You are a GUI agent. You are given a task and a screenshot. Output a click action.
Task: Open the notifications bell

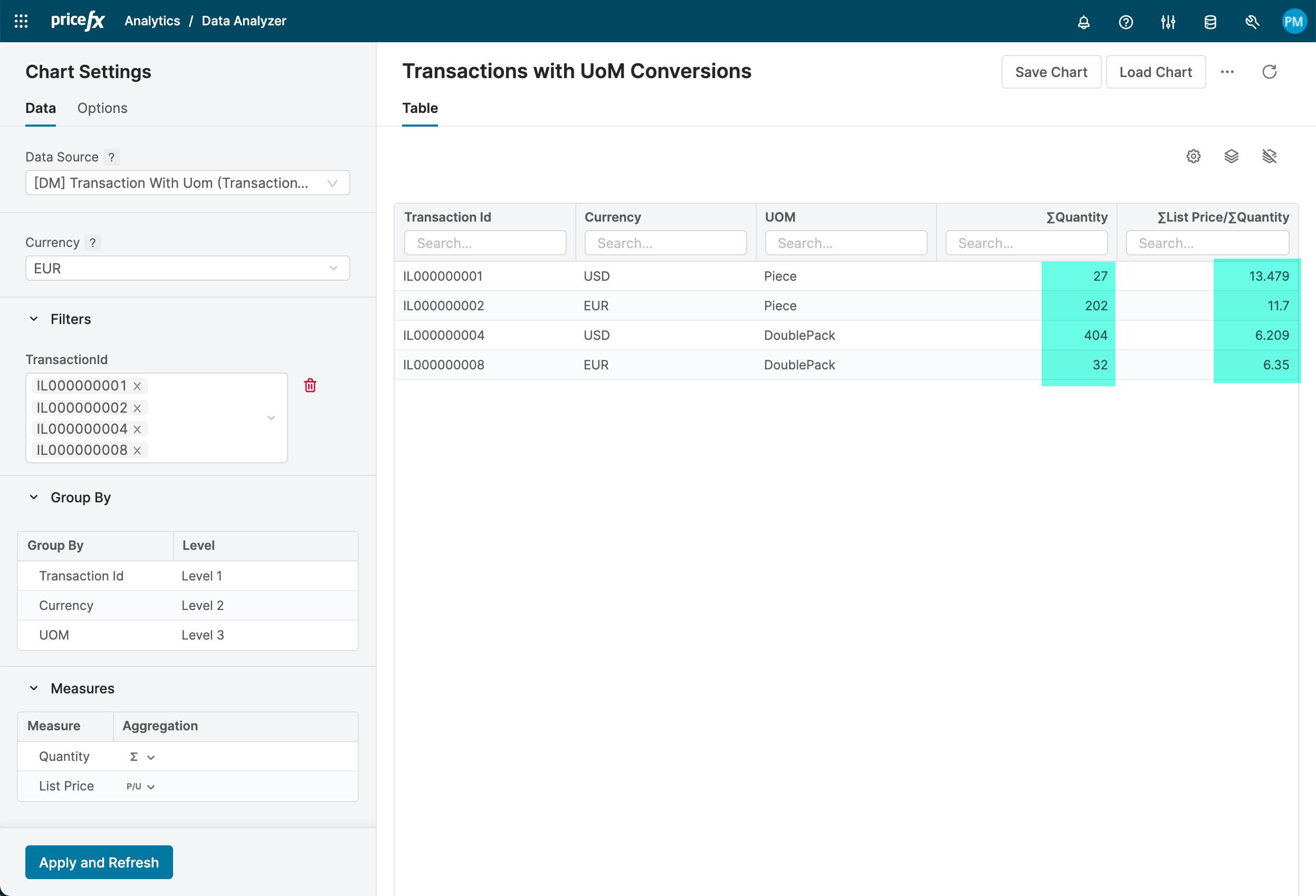[1083, 22]
